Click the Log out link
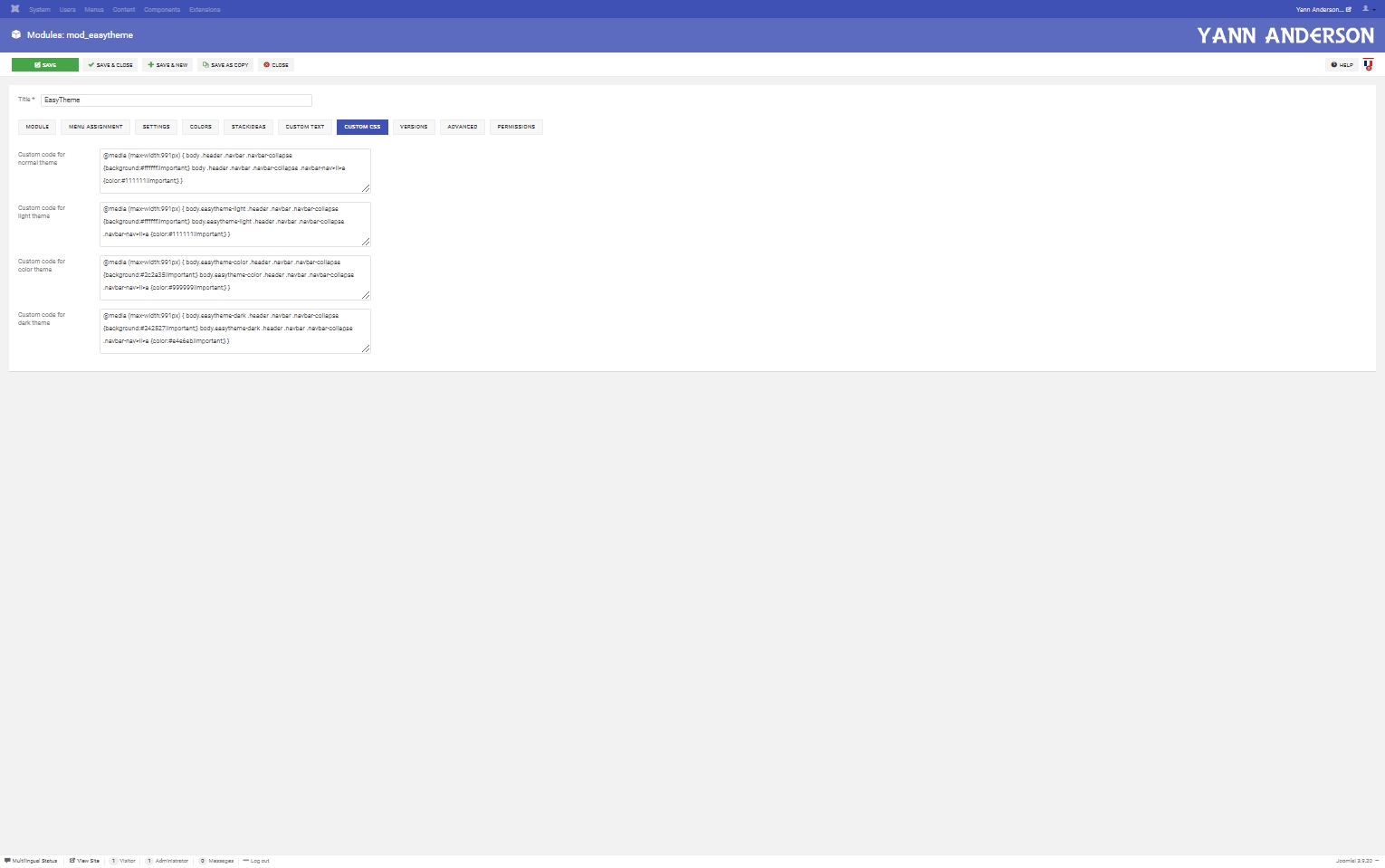The width and height of the screenshot is (1385, 868). pos(256,861)
